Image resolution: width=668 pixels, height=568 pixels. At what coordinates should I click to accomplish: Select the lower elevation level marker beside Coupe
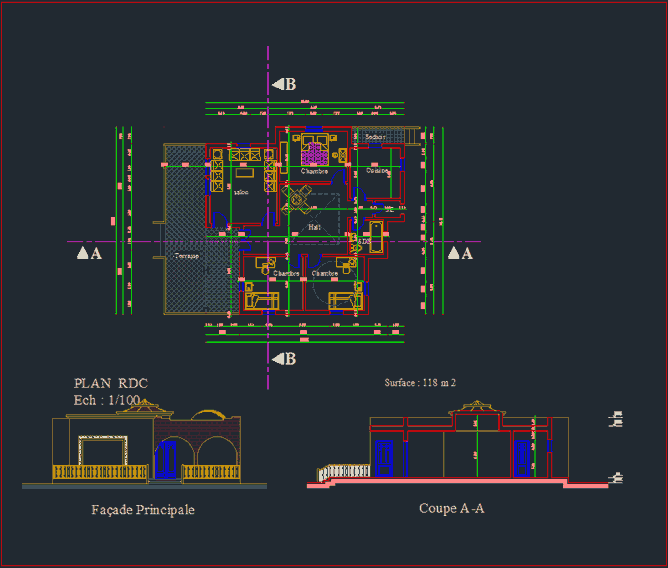(x=618, y=478)
